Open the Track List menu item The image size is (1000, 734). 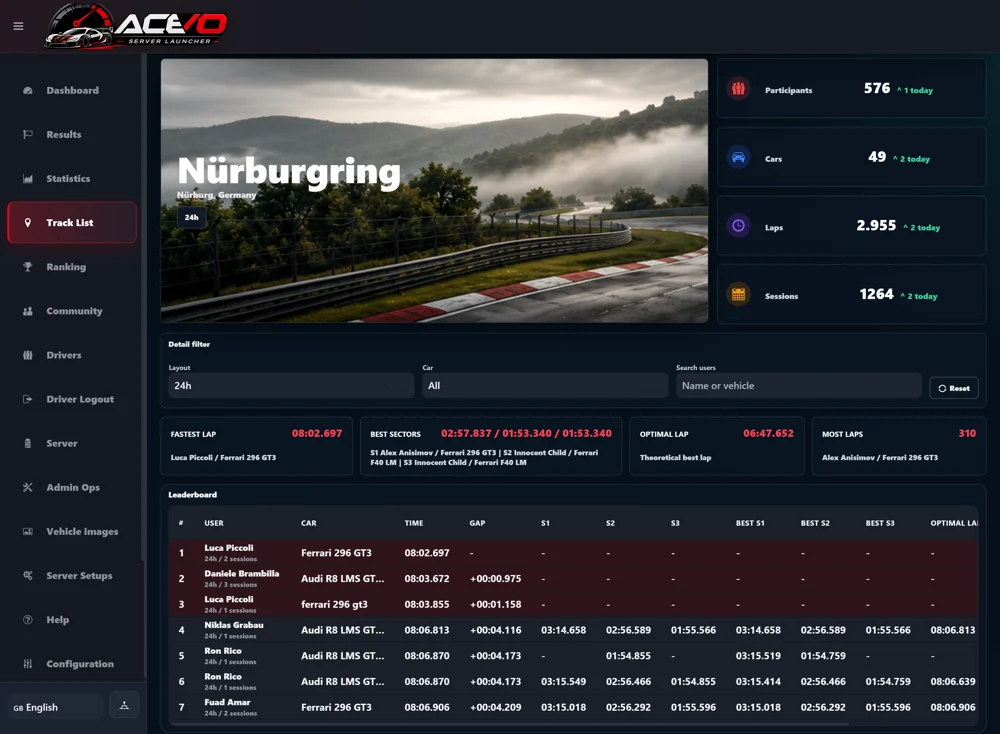[72, 223]
